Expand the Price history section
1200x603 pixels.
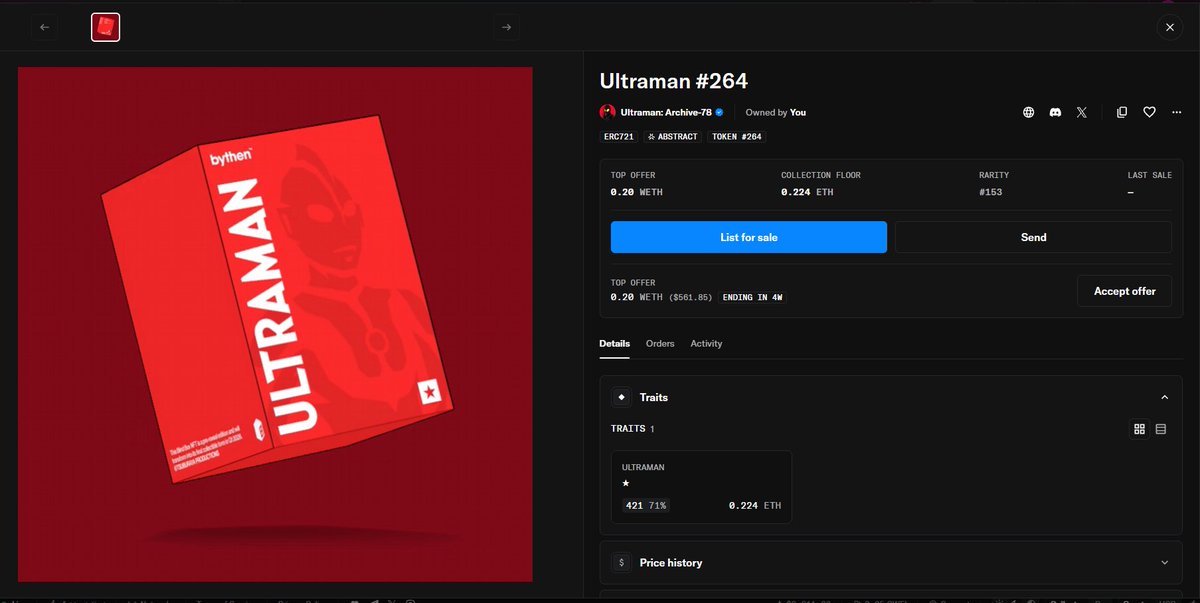point(891,563)
